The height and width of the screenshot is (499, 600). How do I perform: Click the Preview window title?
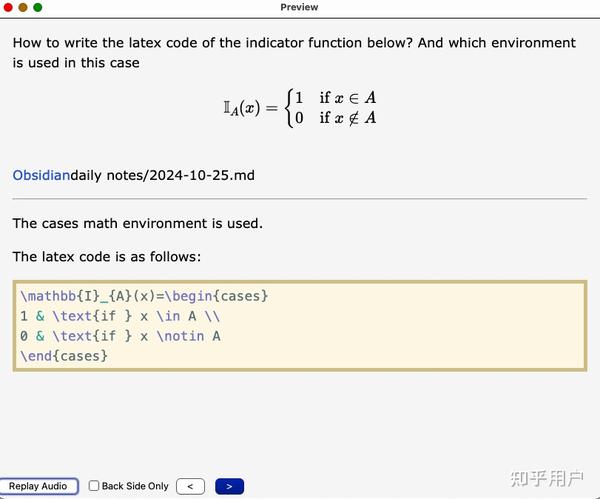[299, 7]
